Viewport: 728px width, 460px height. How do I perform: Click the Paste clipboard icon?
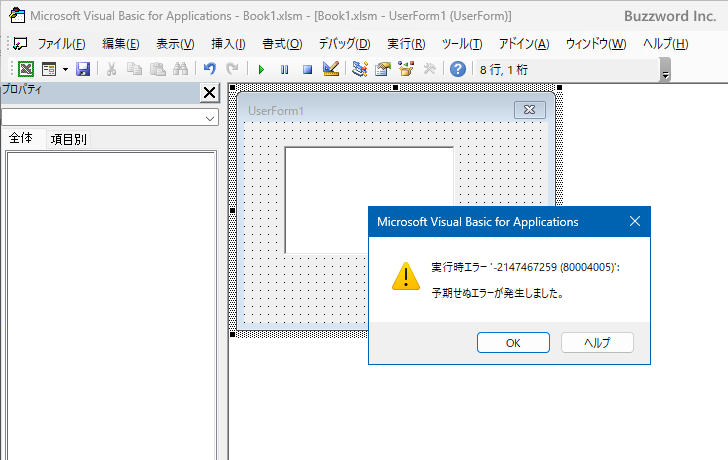tap(158, 70)
